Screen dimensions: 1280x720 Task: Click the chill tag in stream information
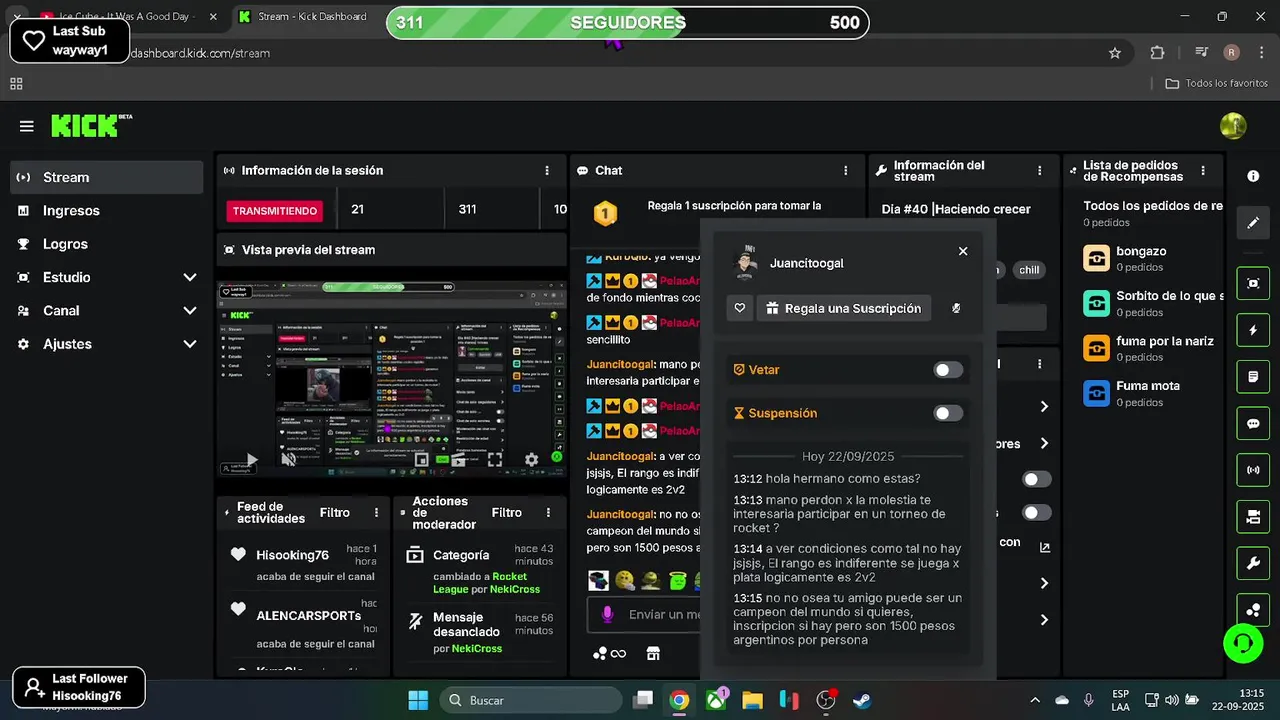pyautogui.click(x=1029, y=270)
